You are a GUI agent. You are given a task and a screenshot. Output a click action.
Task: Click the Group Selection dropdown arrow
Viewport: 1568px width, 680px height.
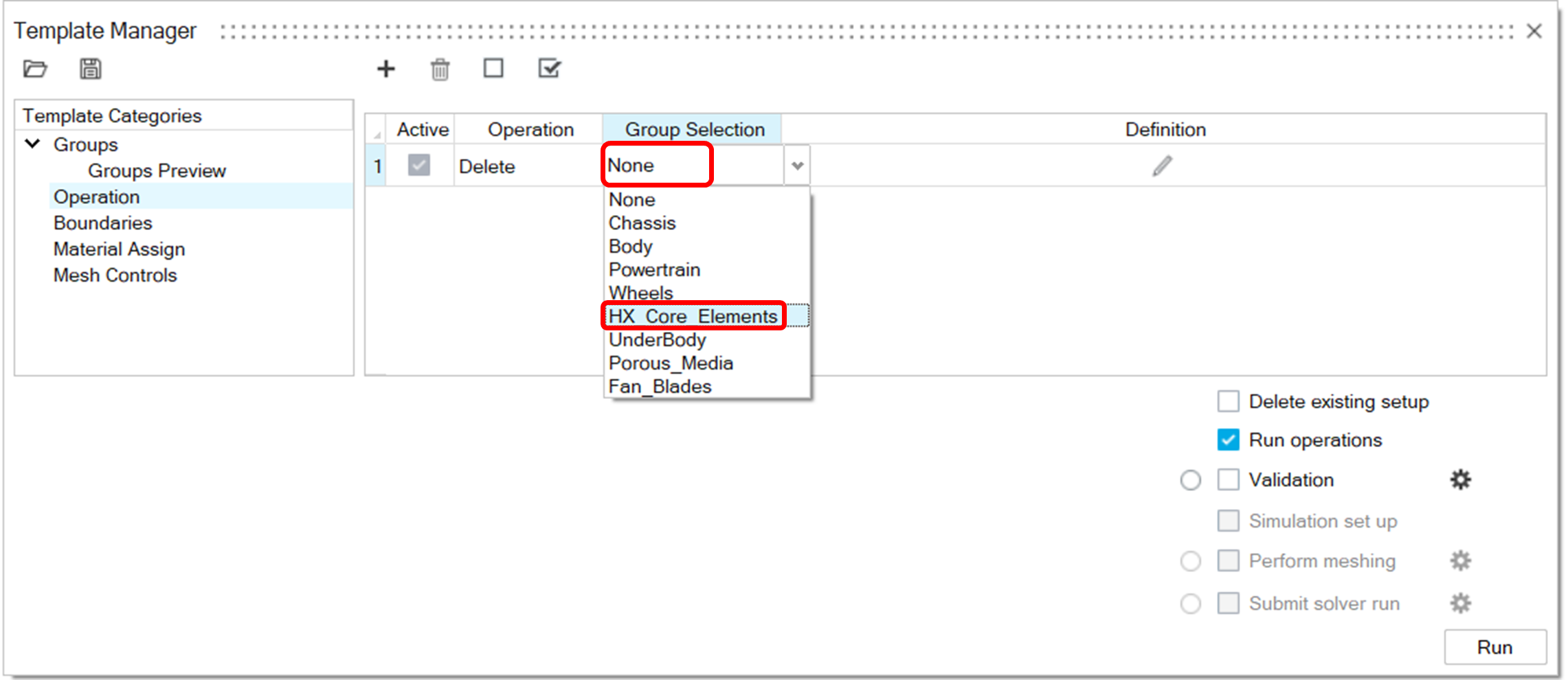point(797,166)
